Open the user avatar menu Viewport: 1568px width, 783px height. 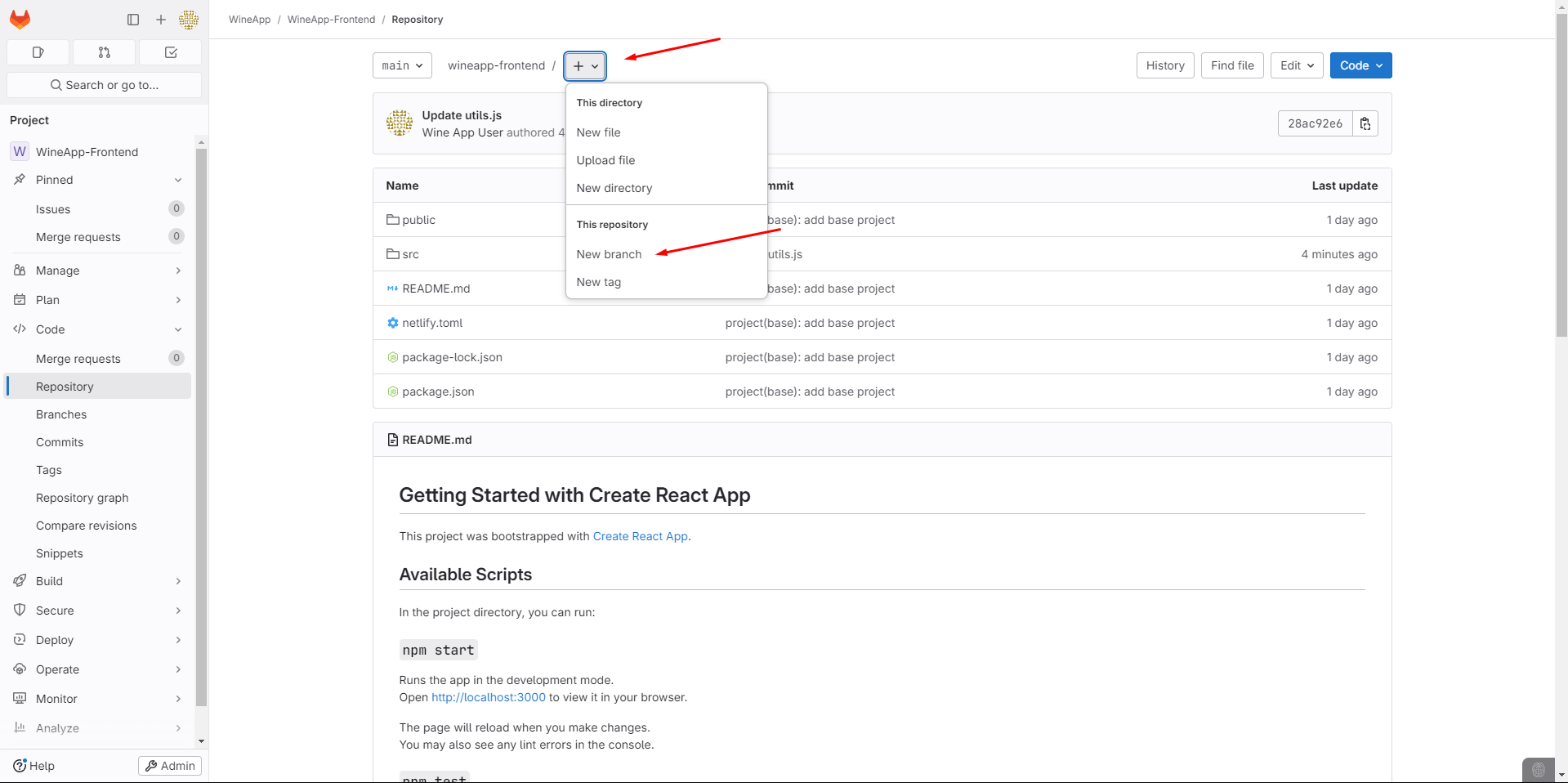[189, 20]
